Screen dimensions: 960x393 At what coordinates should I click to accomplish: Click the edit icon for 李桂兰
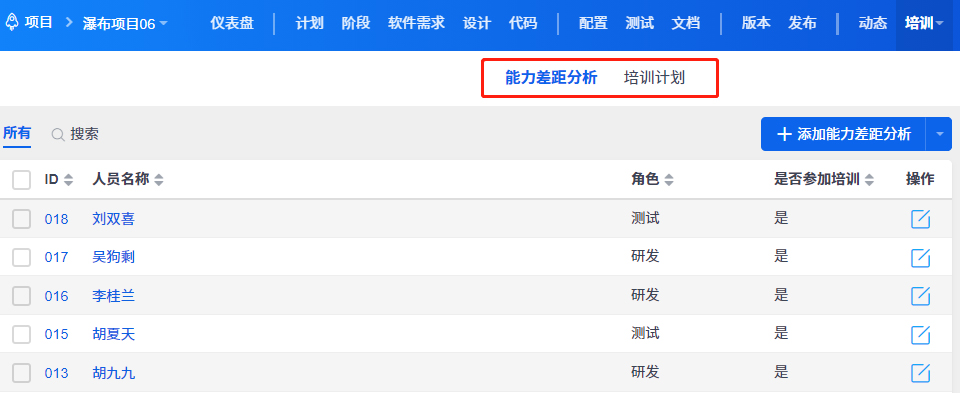[920, 296]
